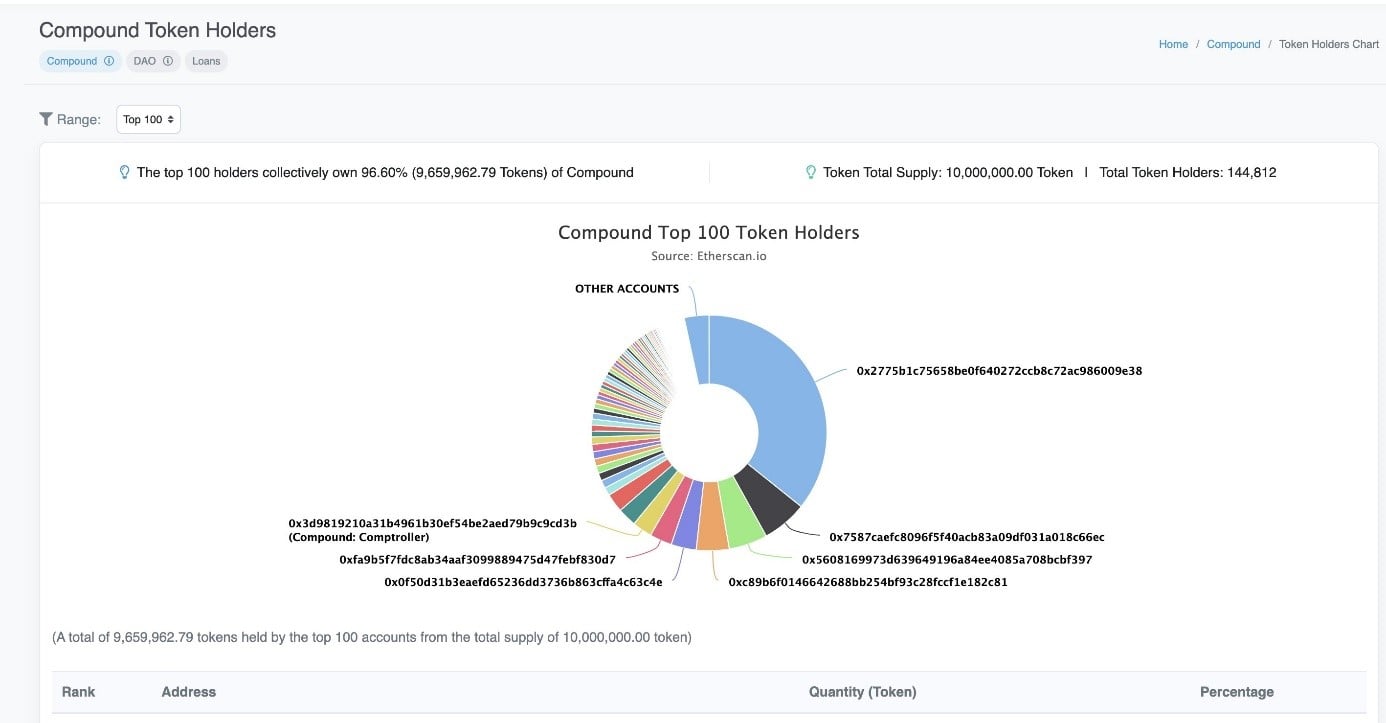Viewport: 1386px width, 723px height.
Task: Click lightbulb icon beside top 100 holders text
Action: pos(124,172)
